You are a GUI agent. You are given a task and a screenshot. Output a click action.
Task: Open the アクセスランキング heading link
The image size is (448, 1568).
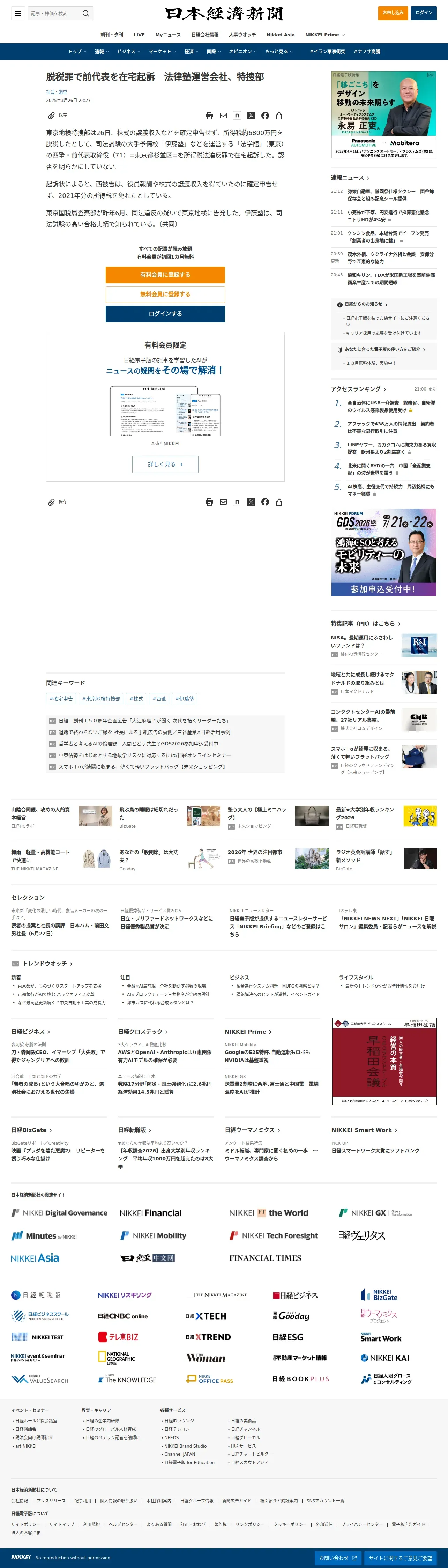coord(359,389)
